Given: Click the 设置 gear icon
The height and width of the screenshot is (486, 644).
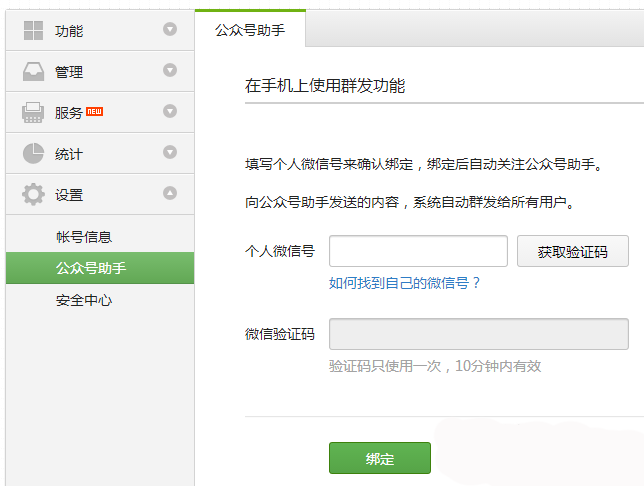Looking at the screenshot, I should (33, 194).
